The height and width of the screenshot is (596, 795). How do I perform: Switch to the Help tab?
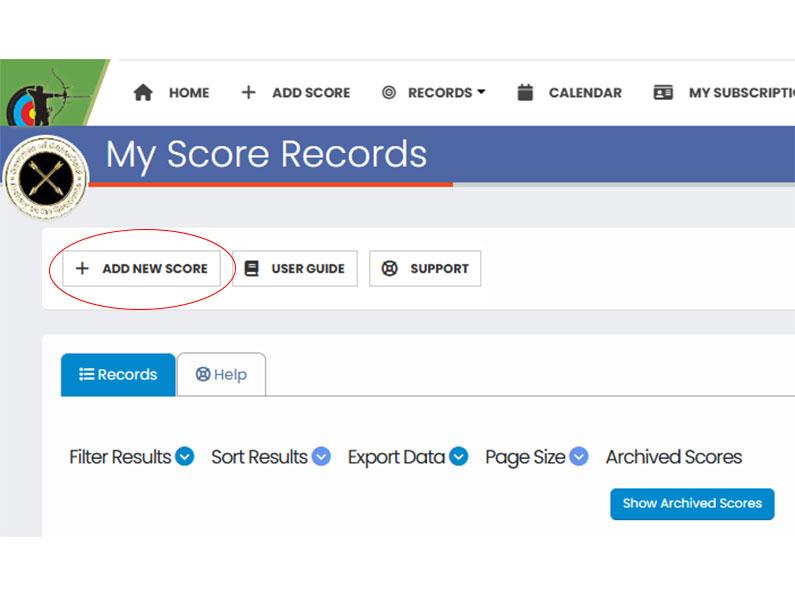point(221,375)
